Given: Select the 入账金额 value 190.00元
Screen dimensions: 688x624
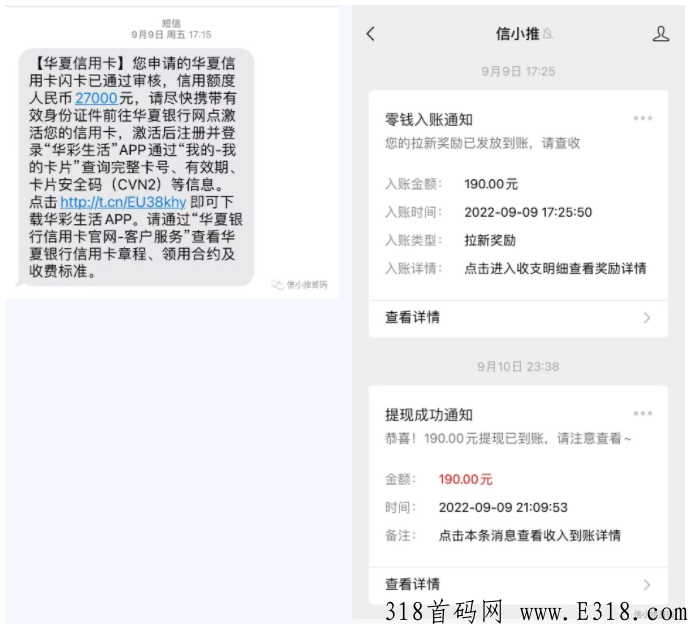Looking at the screenshot, I should [x=491, y=184].
